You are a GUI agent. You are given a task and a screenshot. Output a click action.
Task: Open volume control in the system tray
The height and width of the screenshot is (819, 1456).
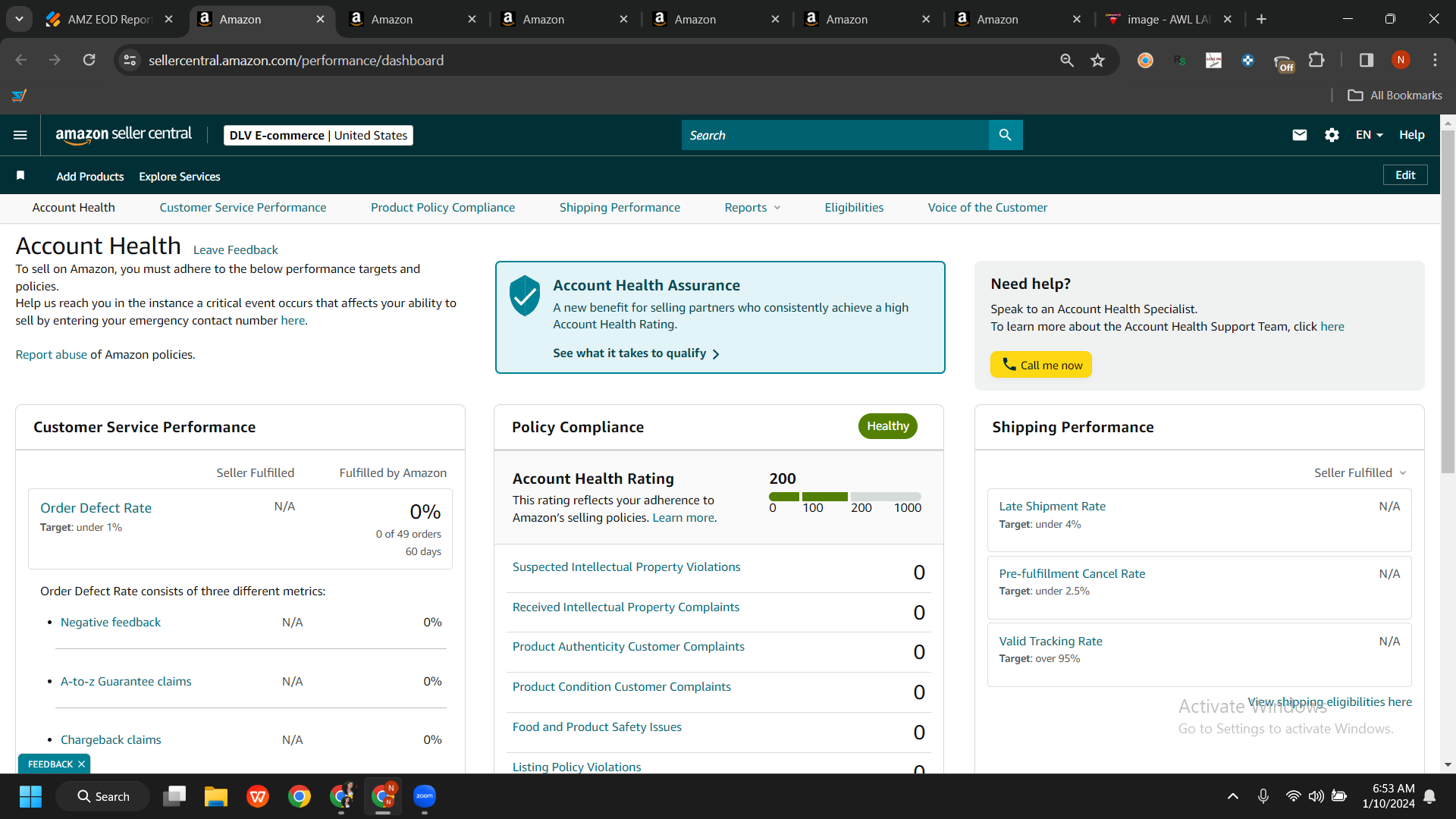[x=1316, y=796]
